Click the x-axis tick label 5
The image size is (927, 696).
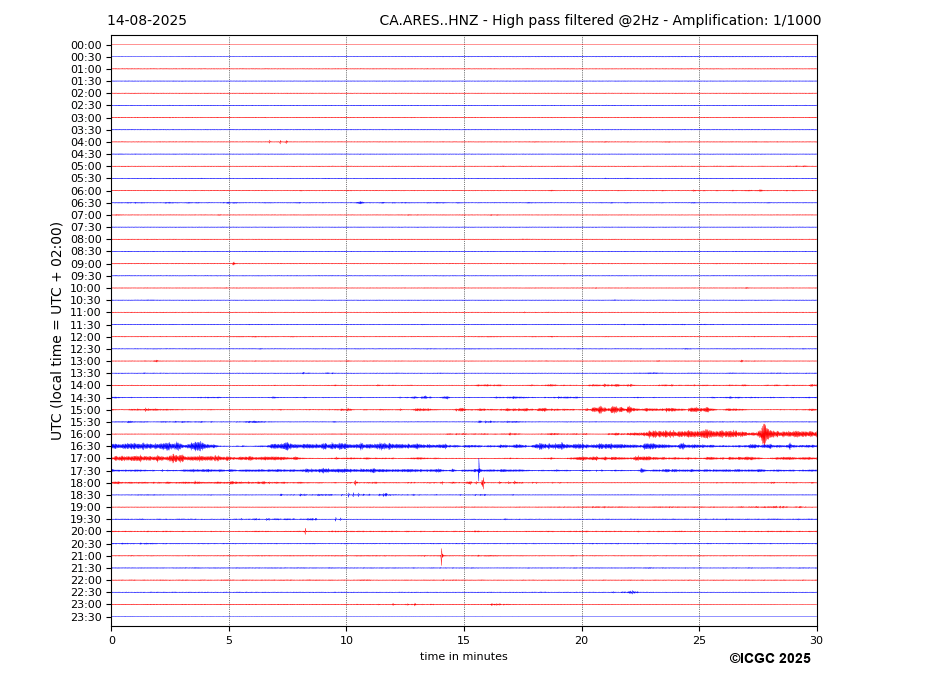(229, 640)
